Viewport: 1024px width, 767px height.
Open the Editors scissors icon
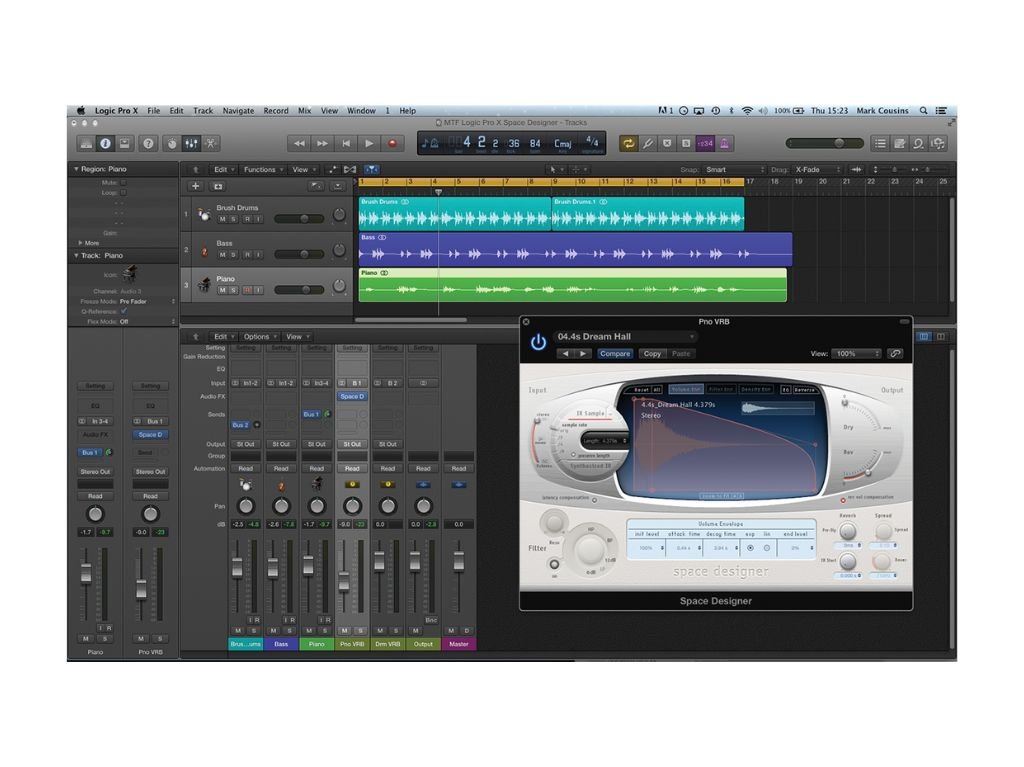click(211, 143)
